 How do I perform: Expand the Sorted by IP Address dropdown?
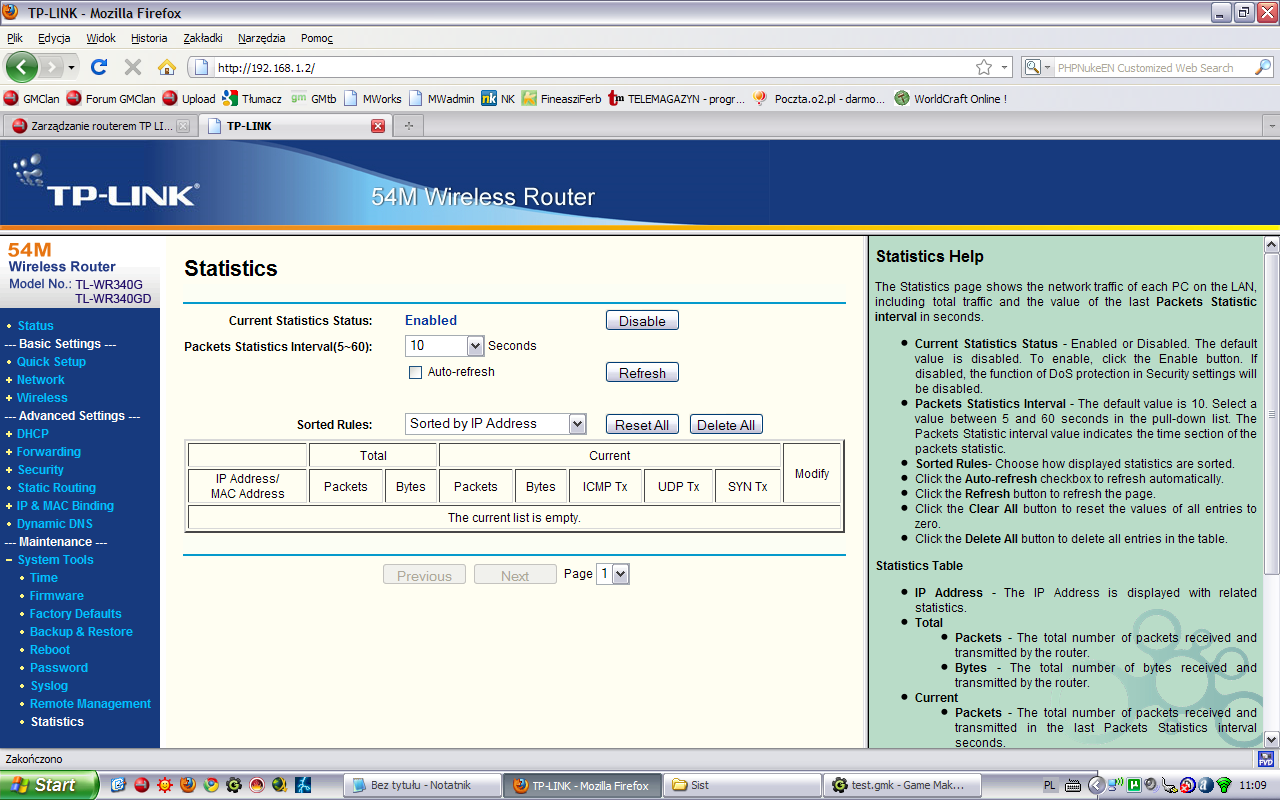pos(577,424)
